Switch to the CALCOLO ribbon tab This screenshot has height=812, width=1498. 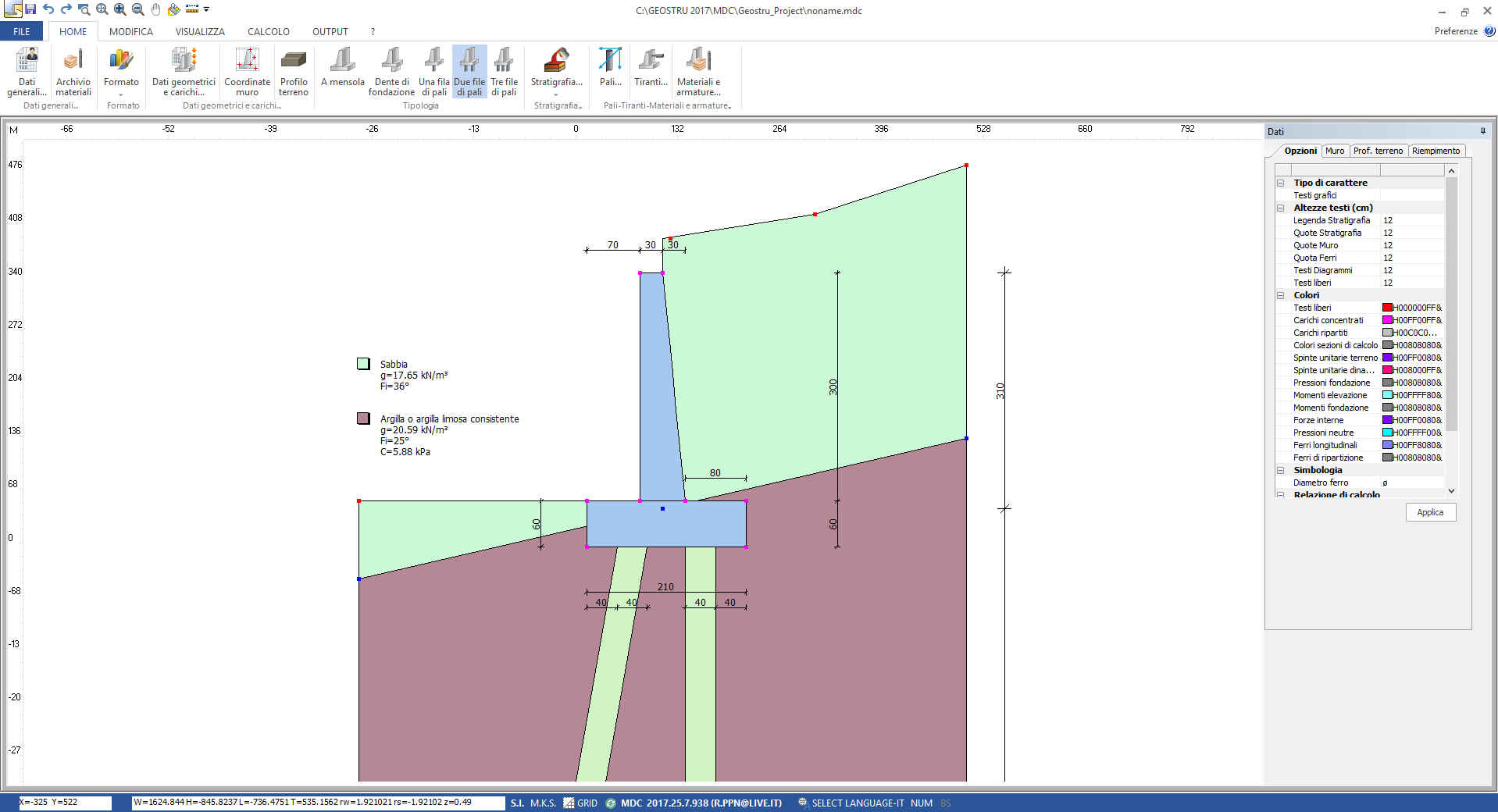tap(269, 32)
